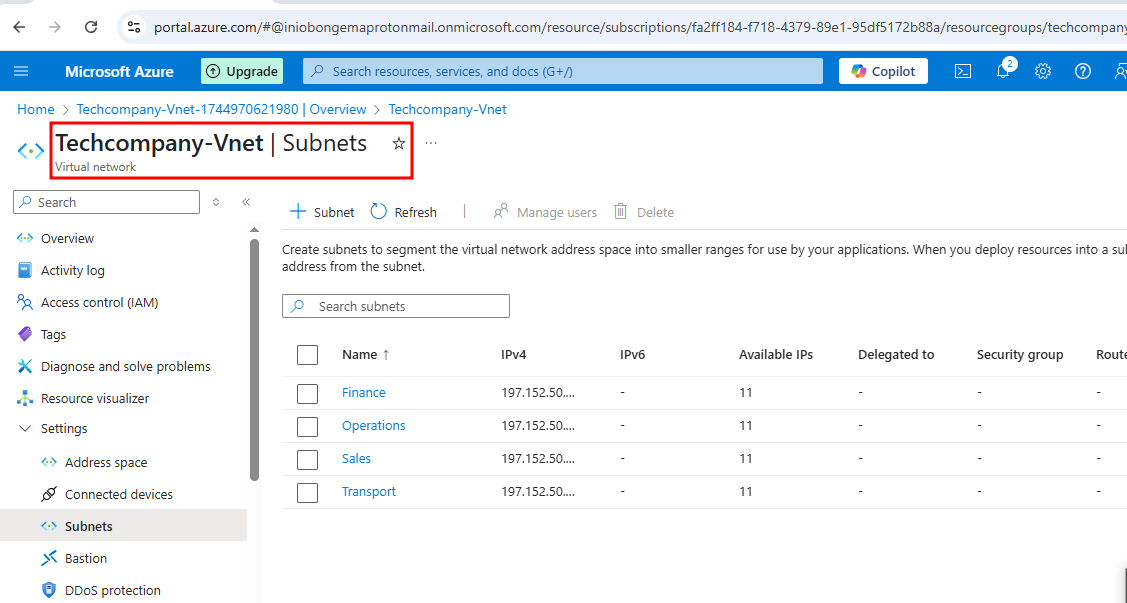This screenshot has height=603, width=1127.
Task: Click the sidebar vertical scrollbar
Action: click(x=254, y=359)
